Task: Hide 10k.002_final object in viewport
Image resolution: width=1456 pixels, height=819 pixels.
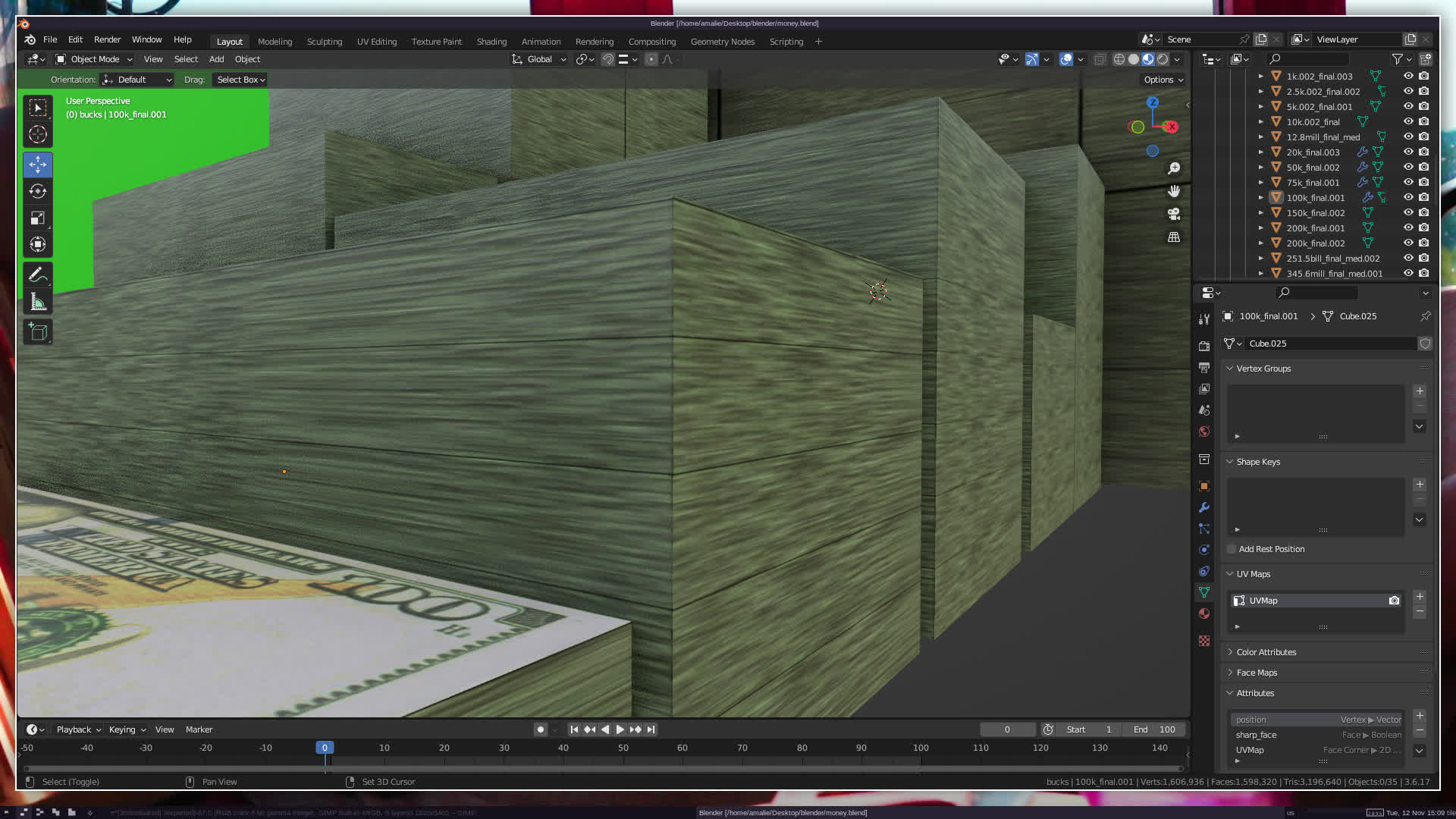Action: (x=1408, y=121)
